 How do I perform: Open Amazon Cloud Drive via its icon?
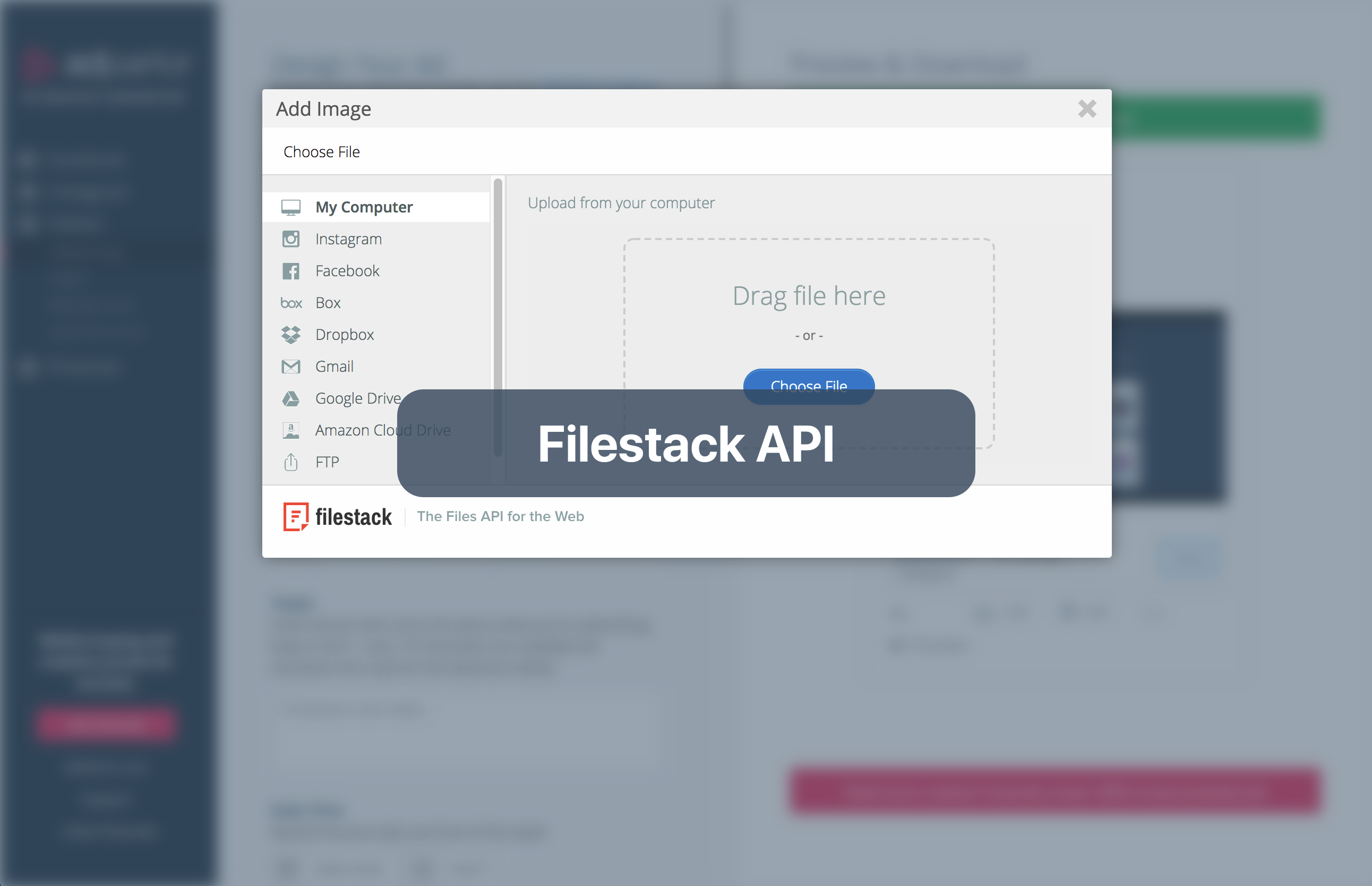291,430
